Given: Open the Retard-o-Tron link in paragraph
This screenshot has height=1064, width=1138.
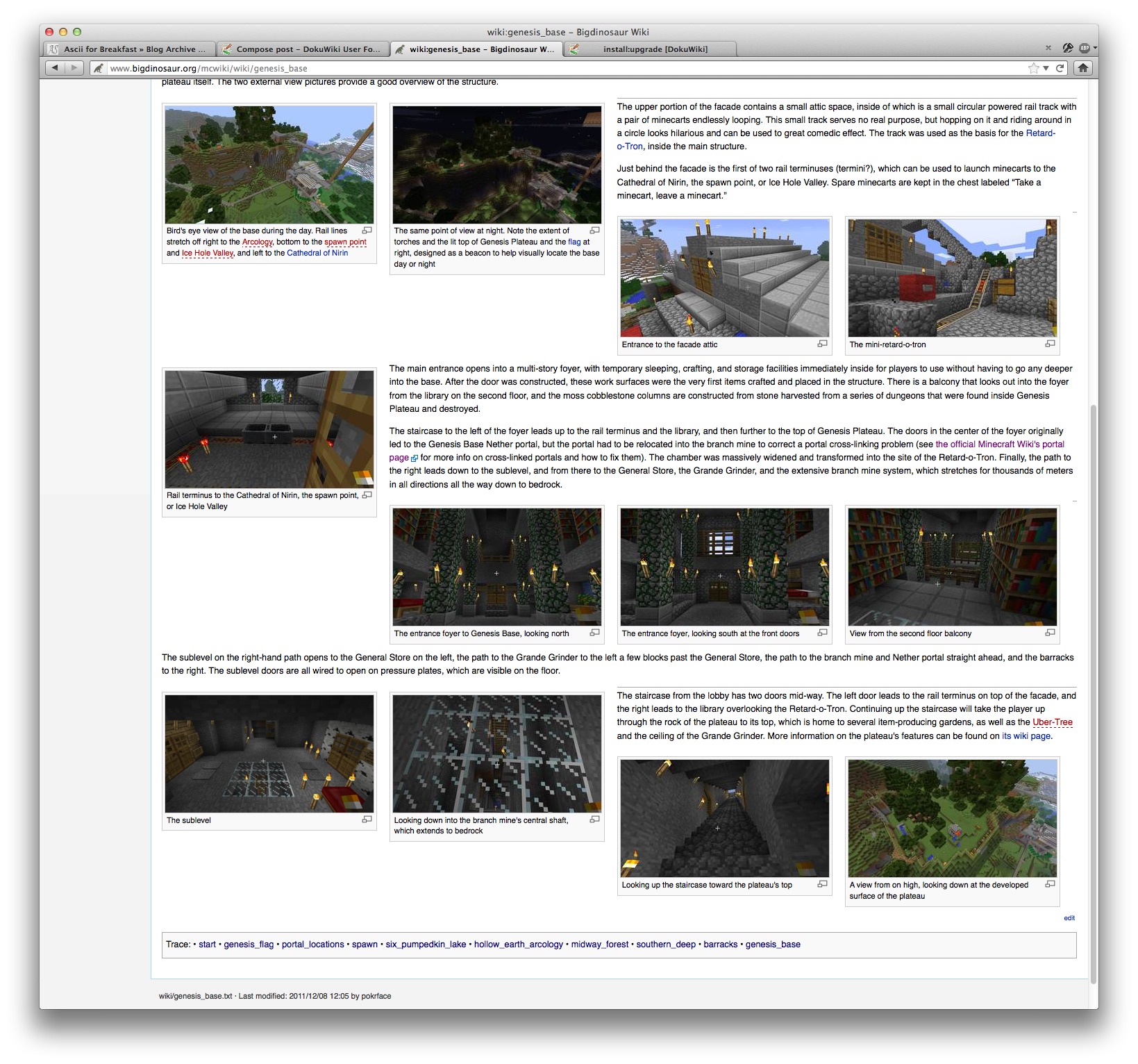Looking at the screenshot, I should (x=1040, y=133).
